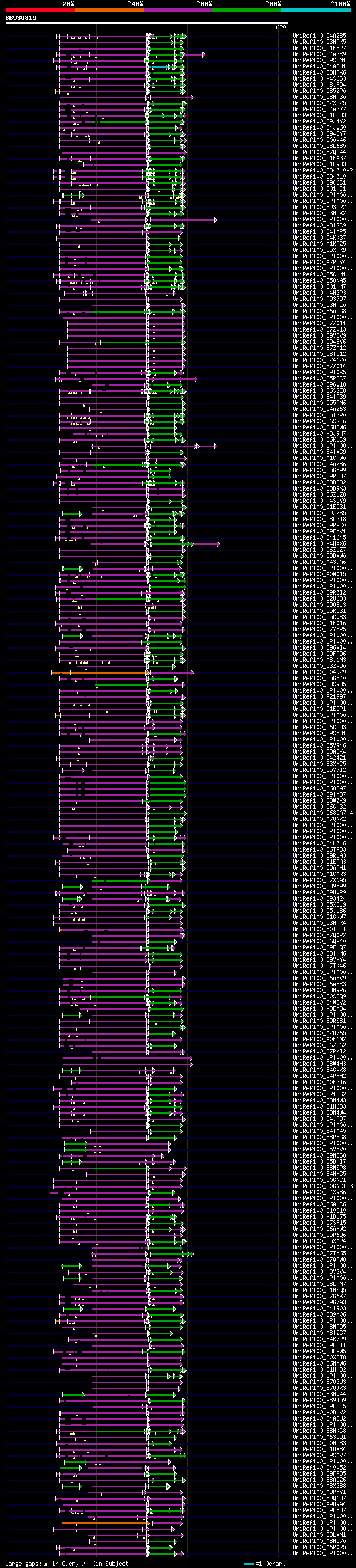
Task: Open hit label UniRef100_A7QNX2
Action: [319, 819]
